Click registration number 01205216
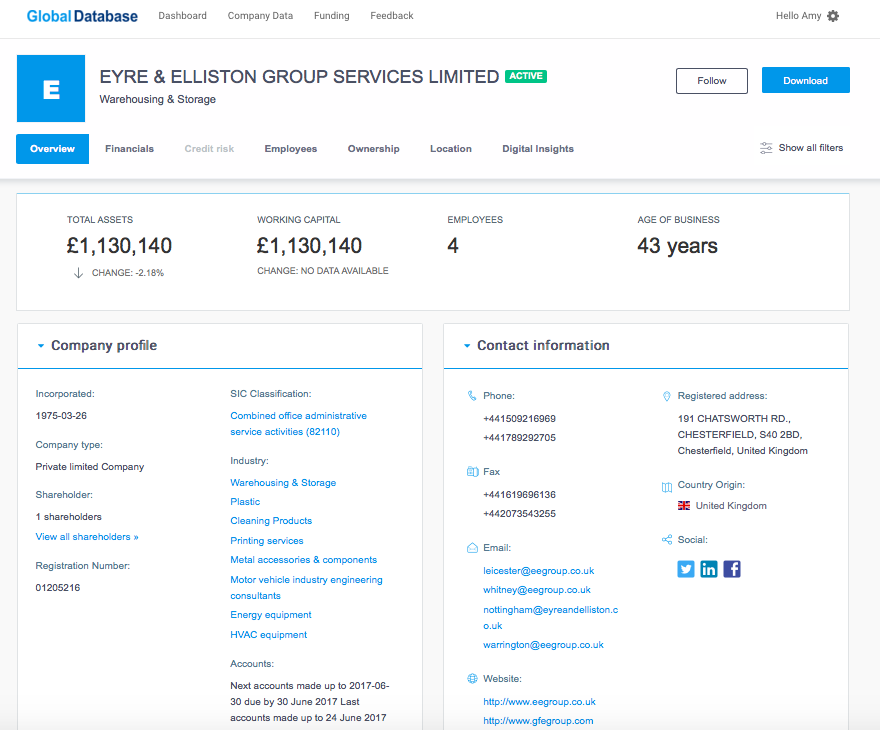Viewport: 880px width, 730px height. (x=58, y=587)
